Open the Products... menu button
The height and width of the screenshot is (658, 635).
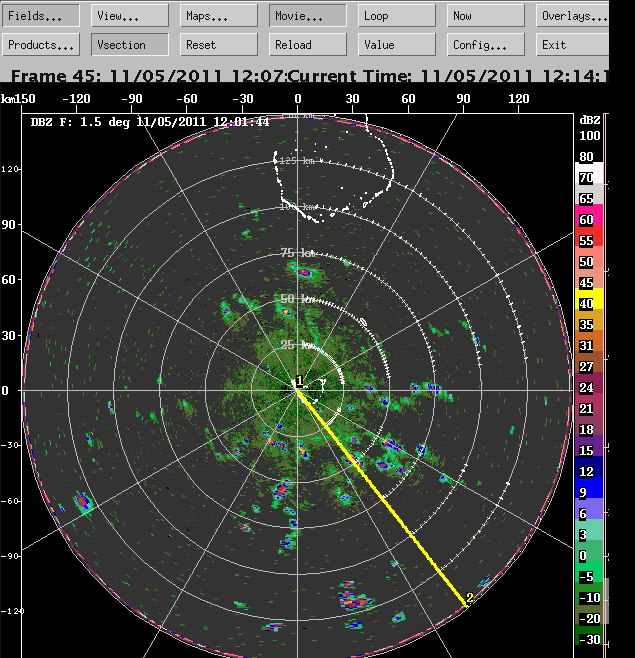(x=41, y=44)
